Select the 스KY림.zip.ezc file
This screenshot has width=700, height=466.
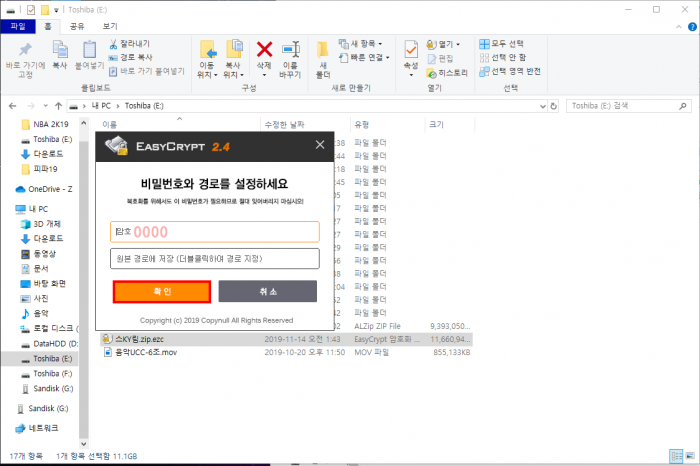[x=287, y=339]
